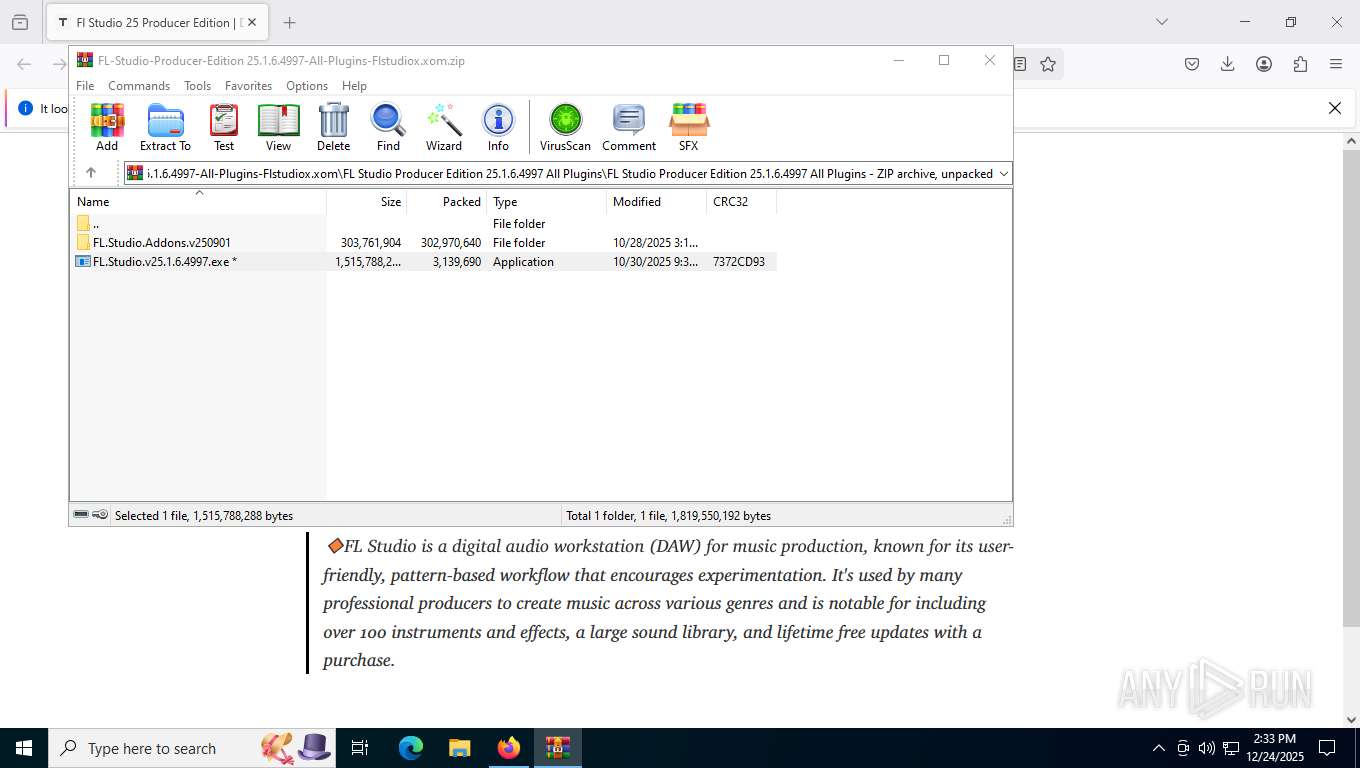Click the Add toolbar icon in WinRAR
Screen dimensions: 1360x768
coord(107,127)
